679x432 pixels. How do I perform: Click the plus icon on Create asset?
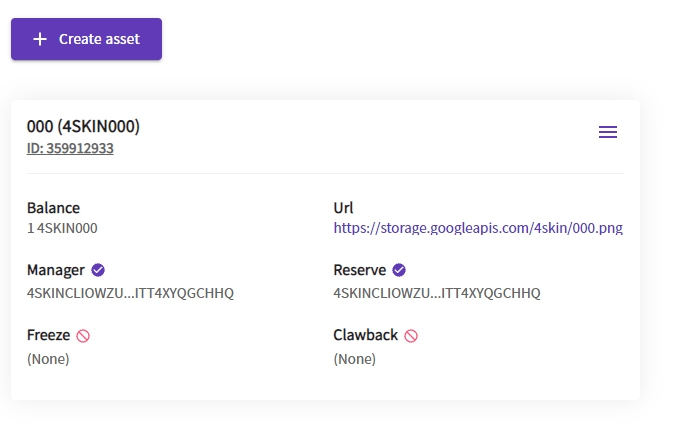click(x=40, y=39)
